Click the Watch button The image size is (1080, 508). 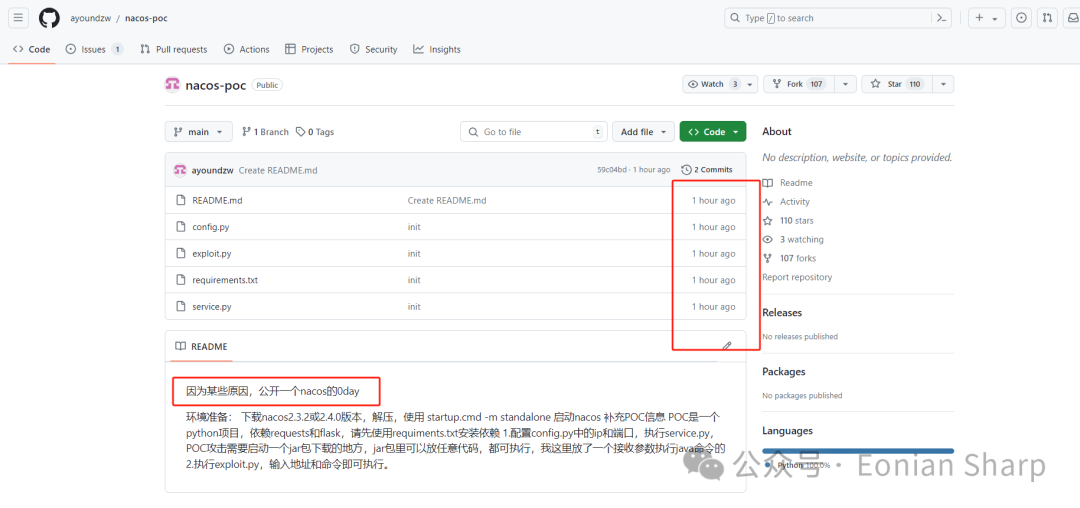tap(720, 84)
